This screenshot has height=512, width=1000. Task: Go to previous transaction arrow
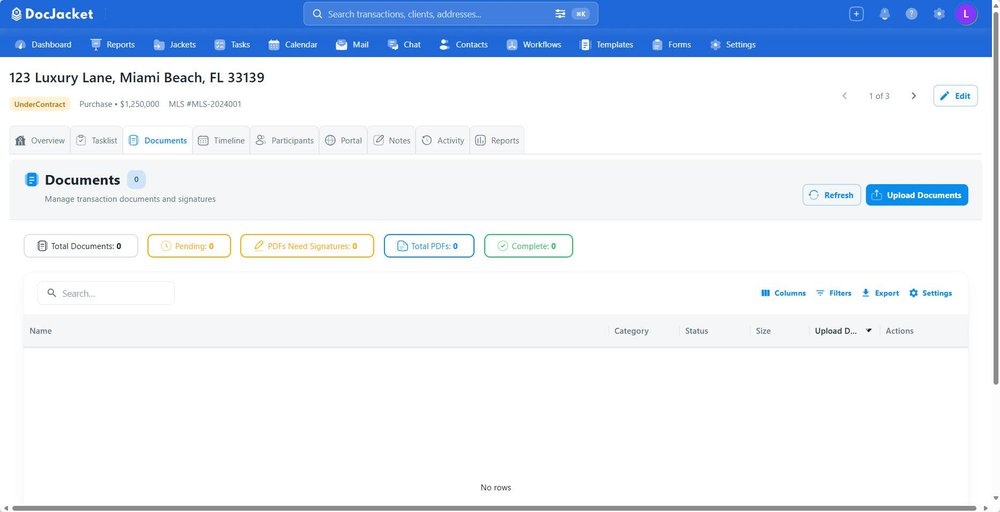coord(844,96)
